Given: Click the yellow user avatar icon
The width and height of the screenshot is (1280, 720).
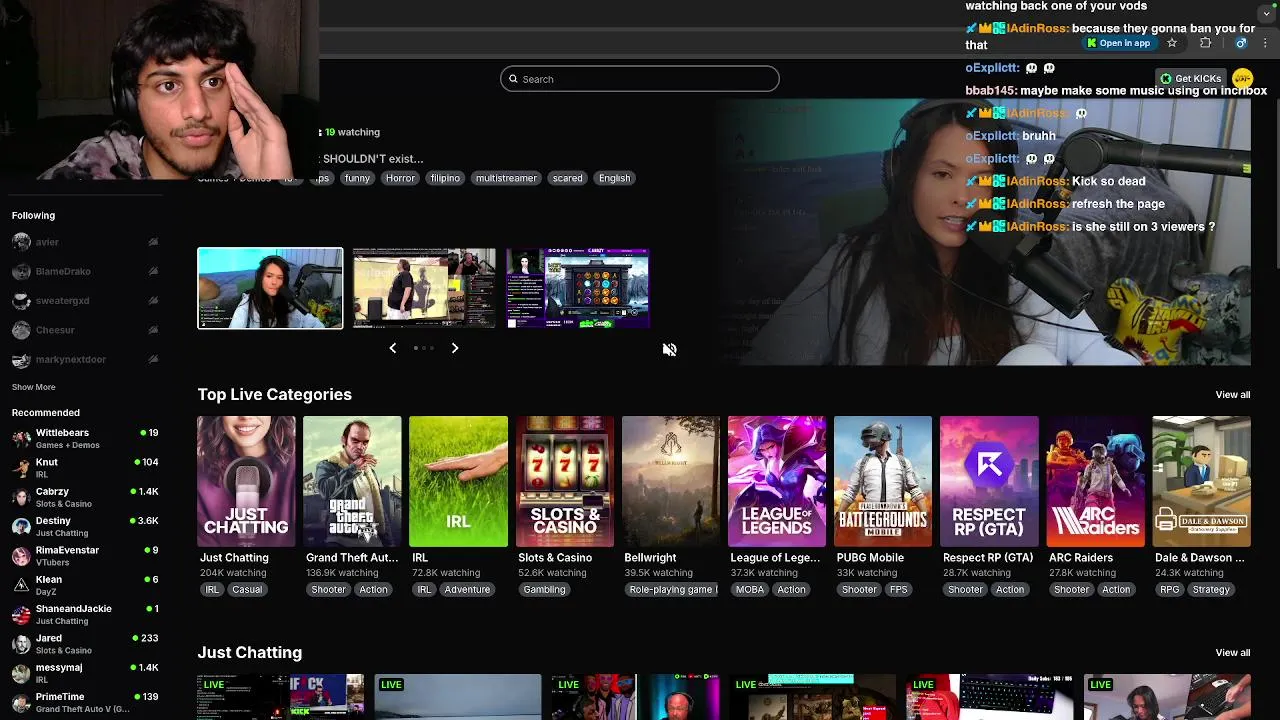Looking at the screenshot, I should (1242, 78).
